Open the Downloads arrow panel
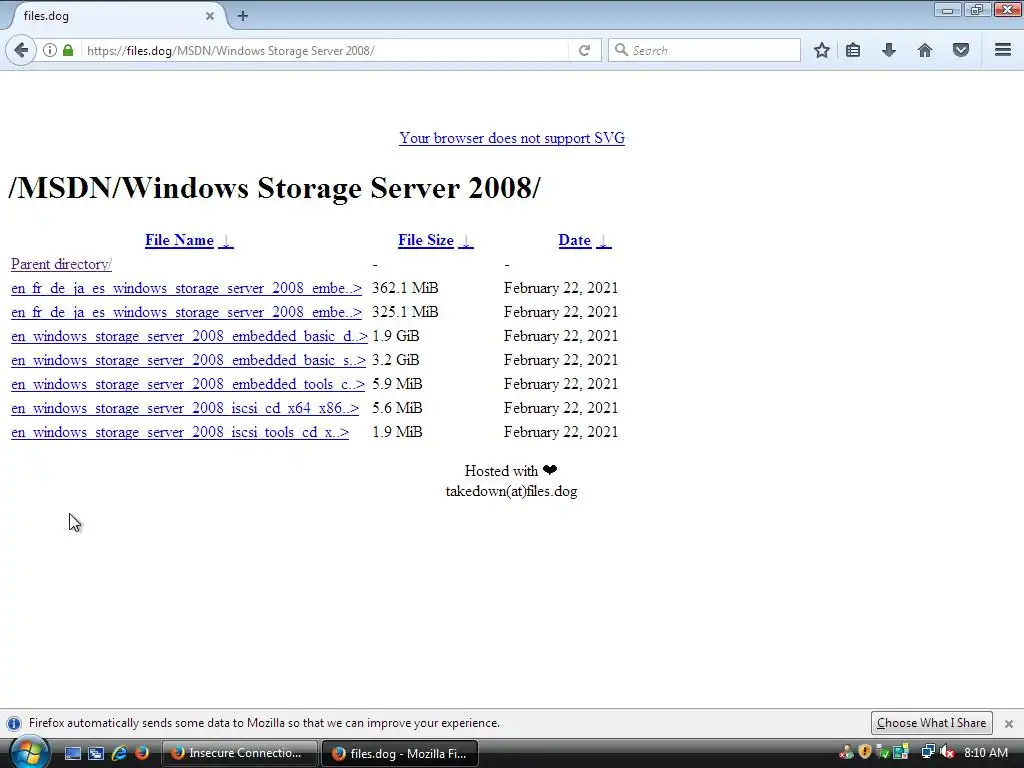This screenshot has height=768, width=1024. click(x=888, y=50)
